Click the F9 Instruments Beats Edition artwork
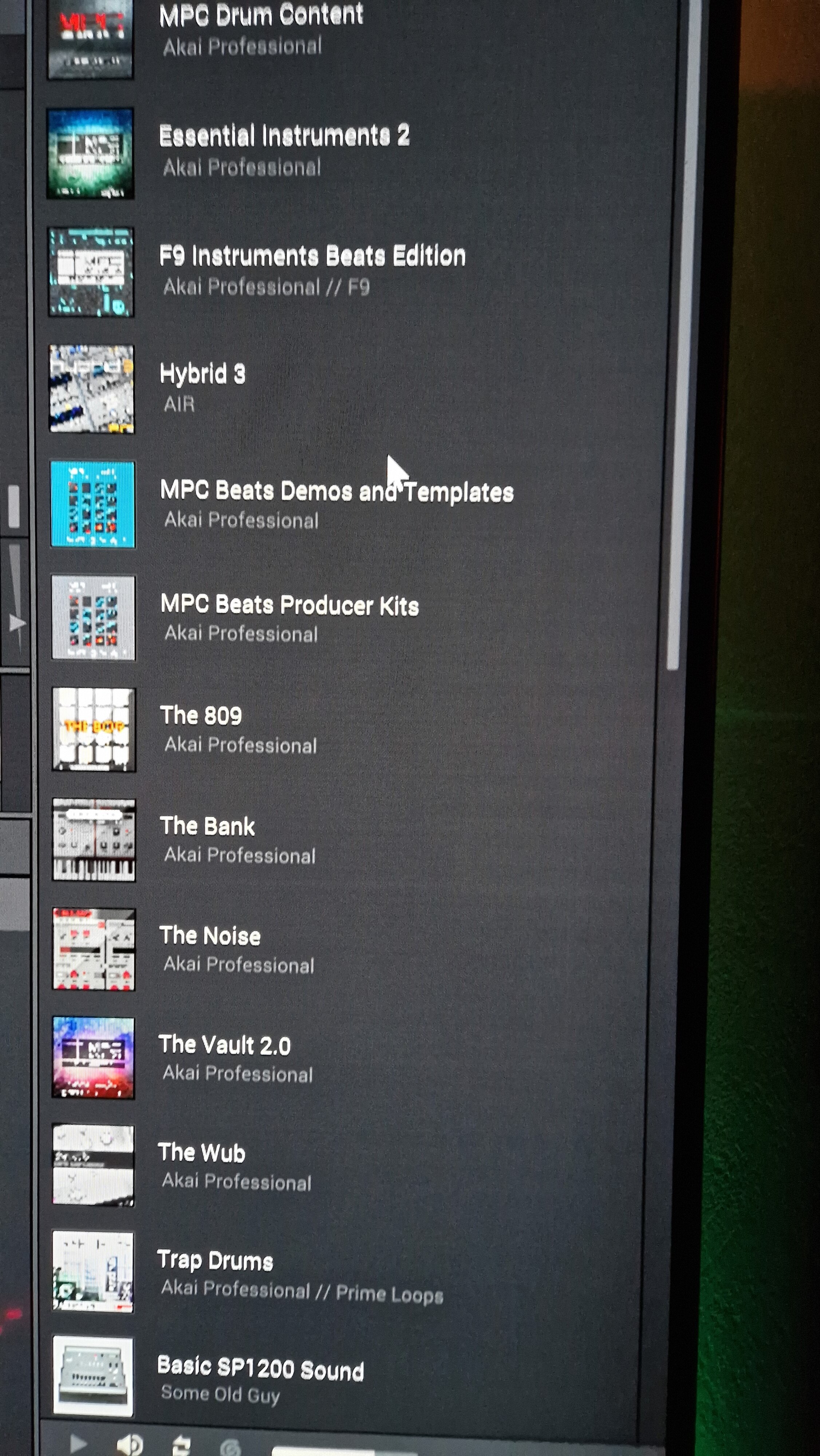Viewport: 820px width, 1456px height. point(91,272)
